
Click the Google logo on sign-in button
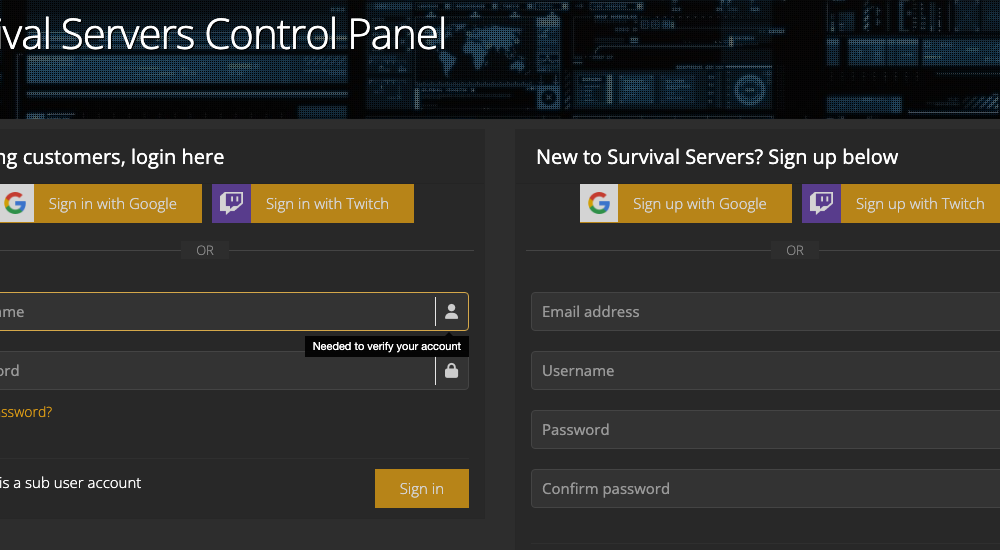15,204
